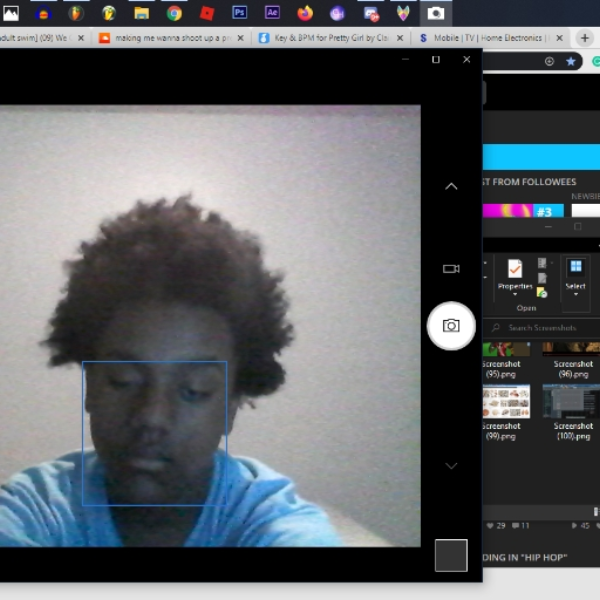Image resolution: width=600 pixels, height=600 pixels.
Task: Switch to the Mobile | TV | Home Electronics tab
Action: click(490, 38)
